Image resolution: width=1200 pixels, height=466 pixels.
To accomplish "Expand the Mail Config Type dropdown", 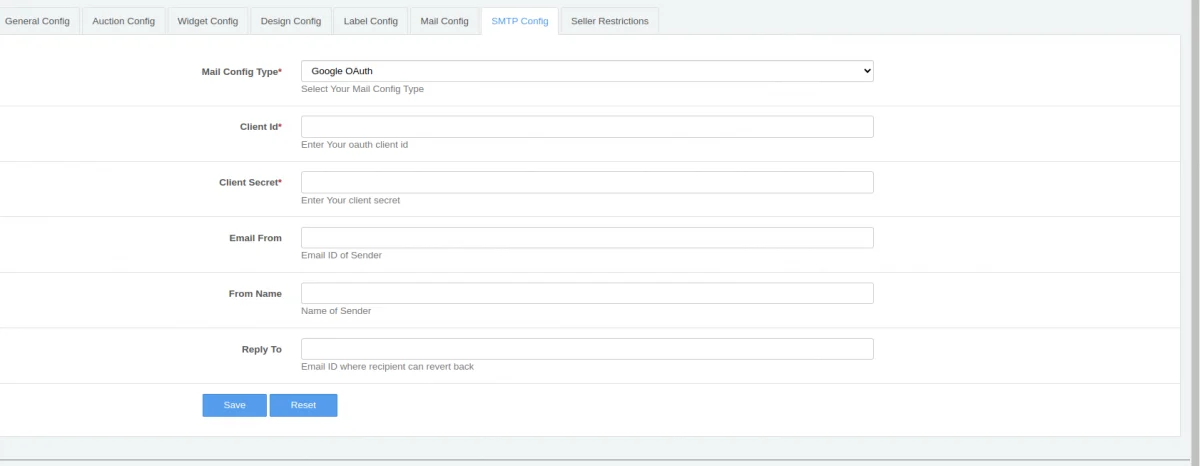I will coord(587,71).
